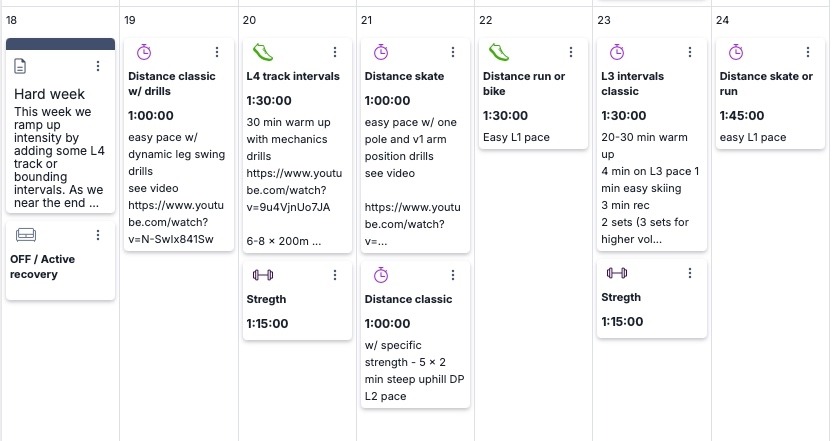Open options menu for Distance run or bike
The image size is (836, 441).
571,52
